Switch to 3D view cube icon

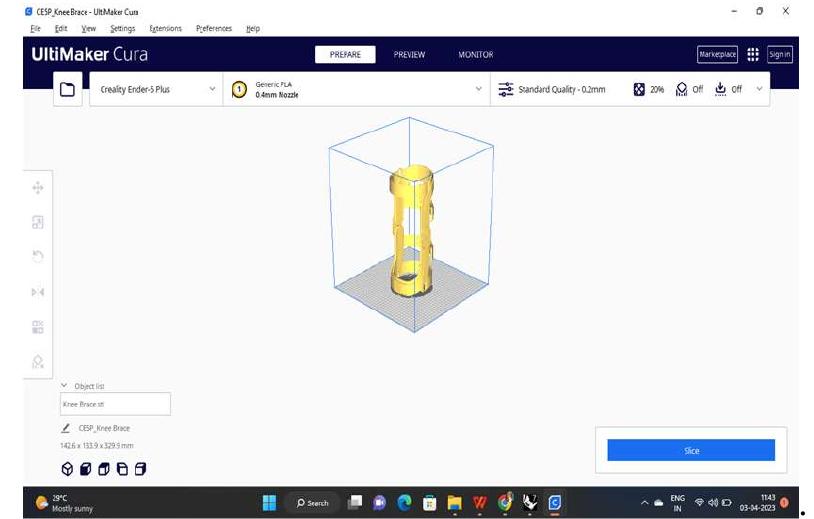pos(67,469)
